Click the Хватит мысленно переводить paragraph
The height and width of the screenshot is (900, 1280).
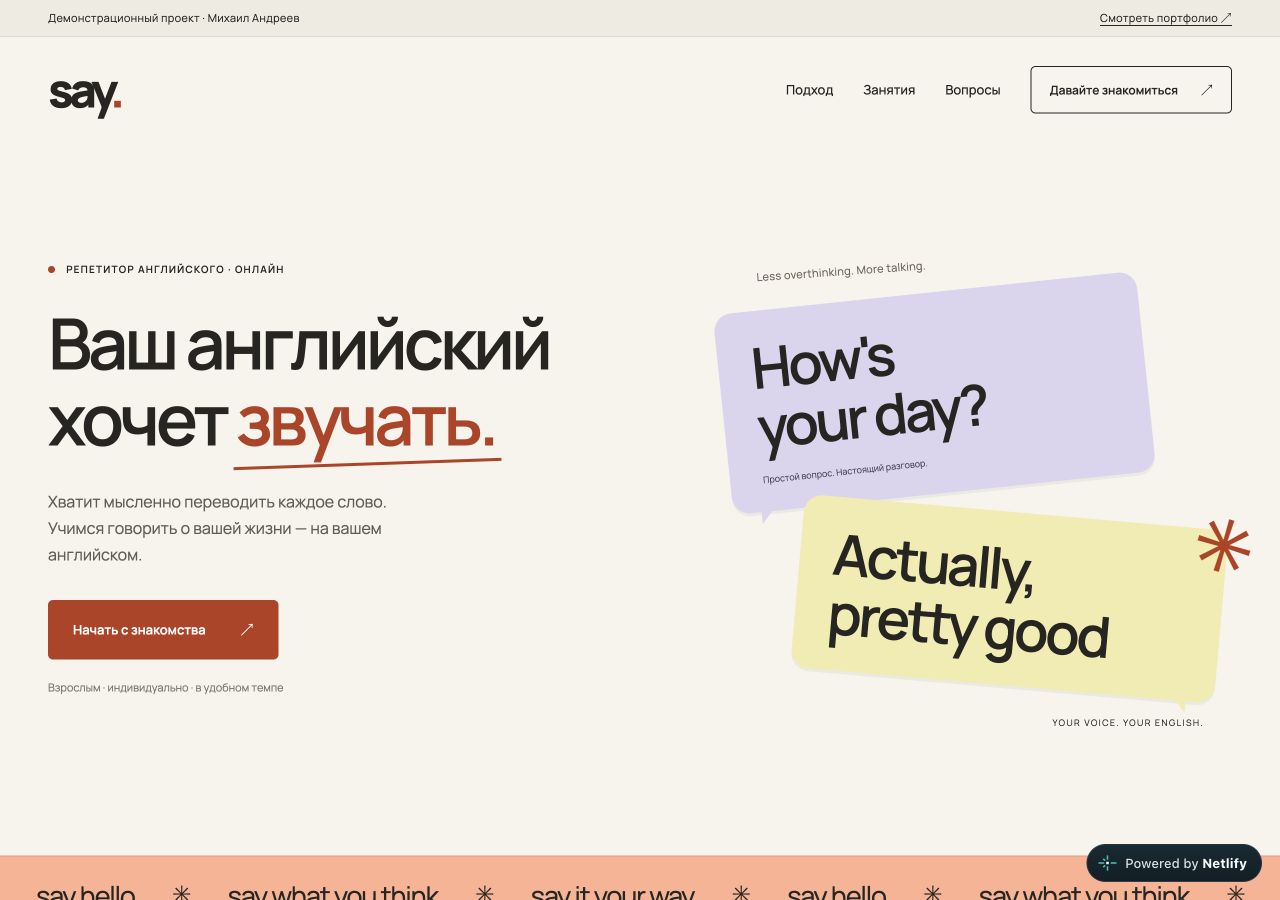pos(217,528)
